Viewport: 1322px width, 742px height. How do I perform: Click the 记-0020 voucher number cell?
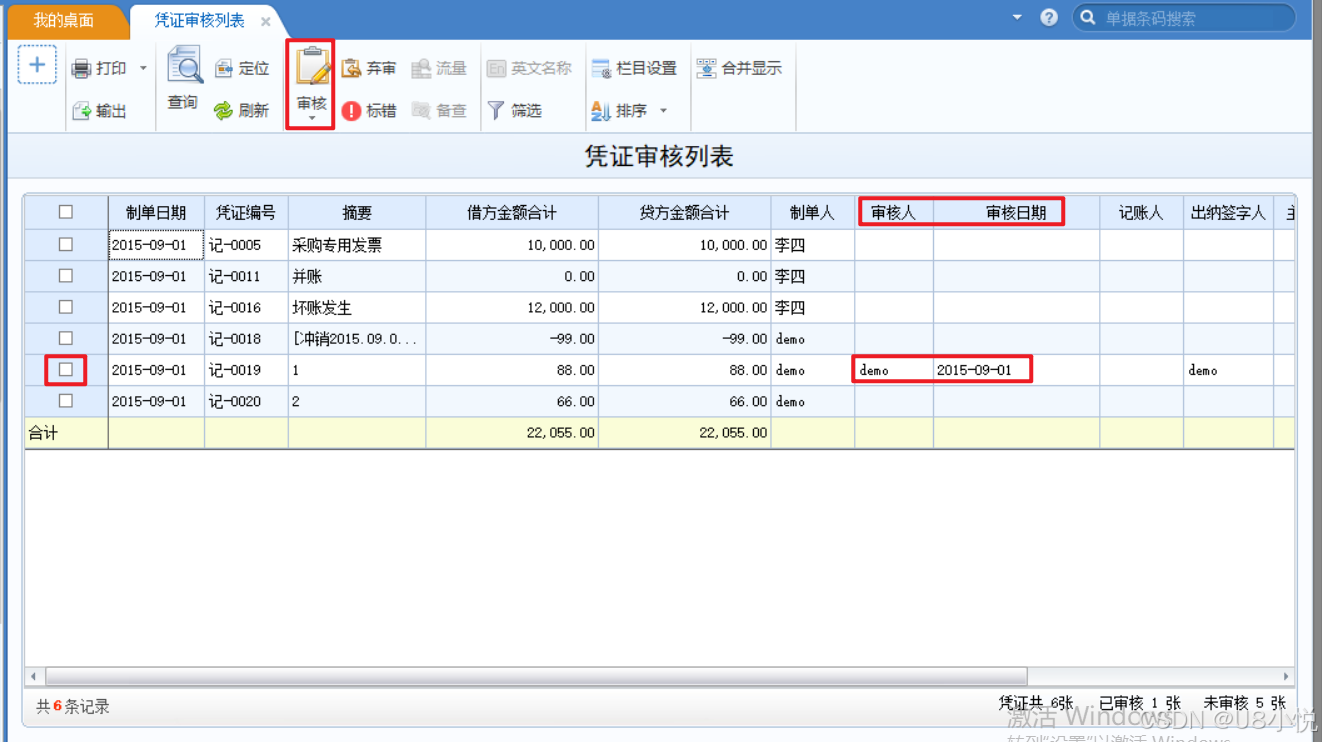[246, 401]
